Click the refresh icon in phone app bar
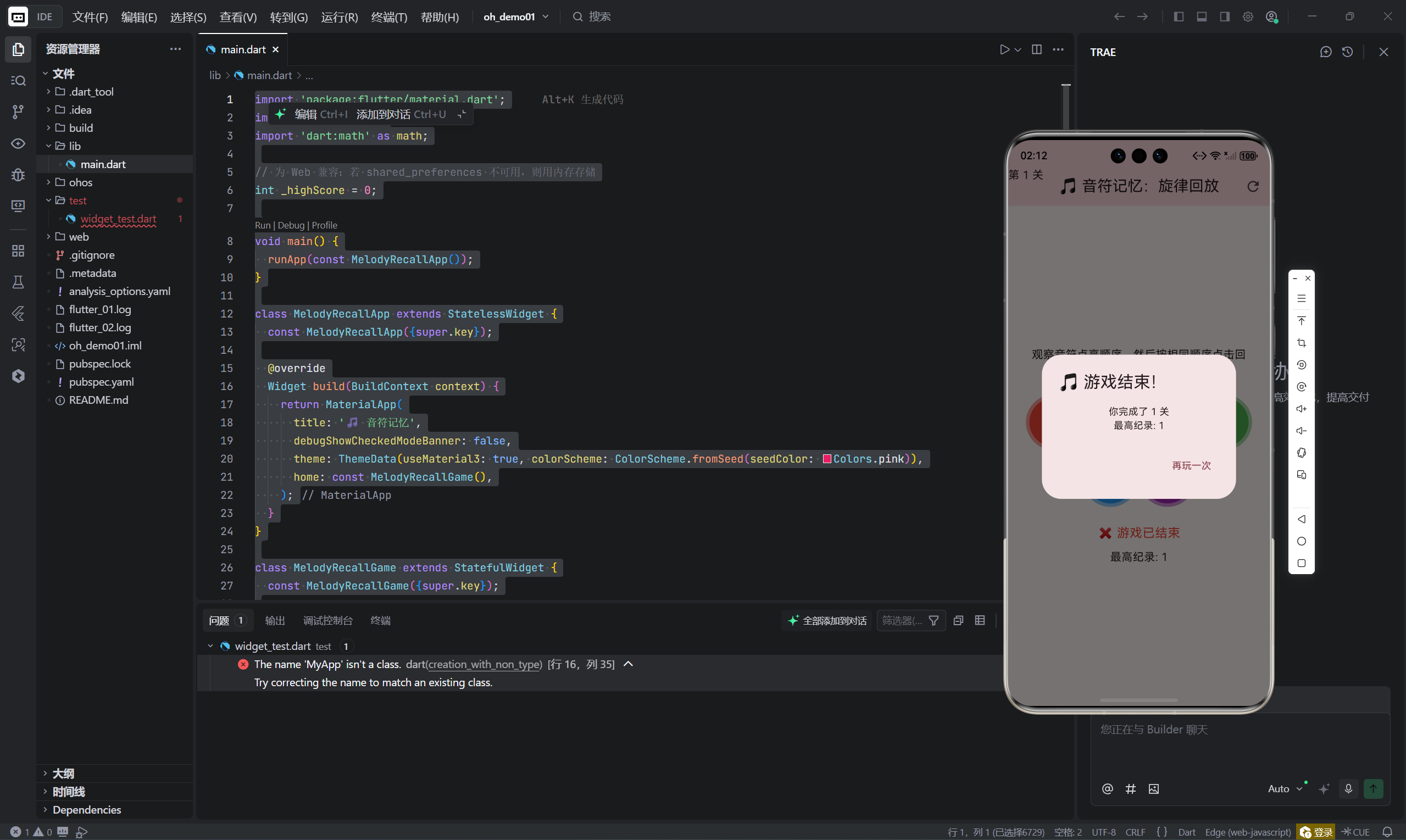The image size is (1406, 840). pos(1253,187)
